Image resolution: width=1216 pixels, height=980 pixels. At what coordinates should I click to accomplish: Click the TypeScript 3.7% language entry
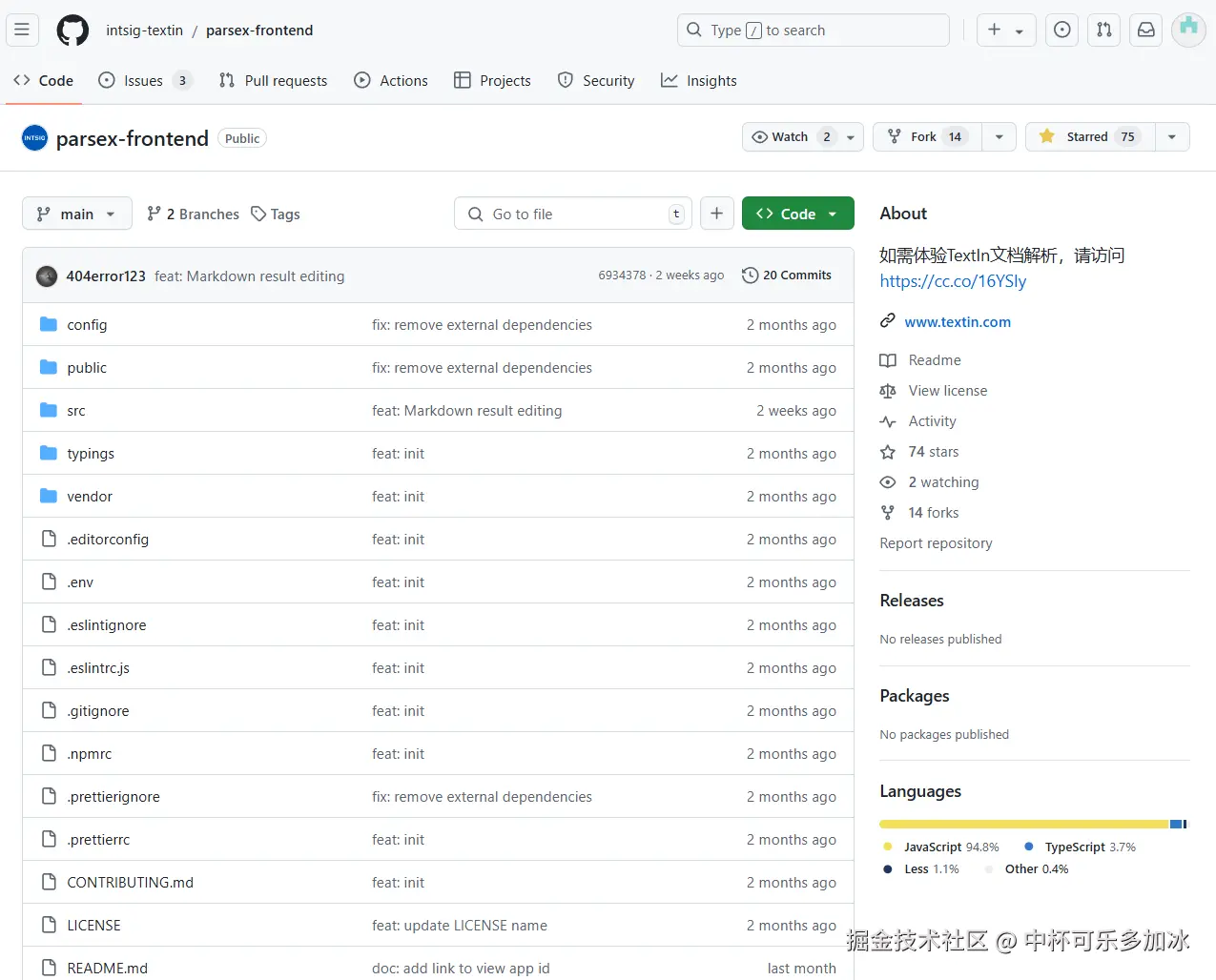pyautogui.click(x=1080, y=847)
